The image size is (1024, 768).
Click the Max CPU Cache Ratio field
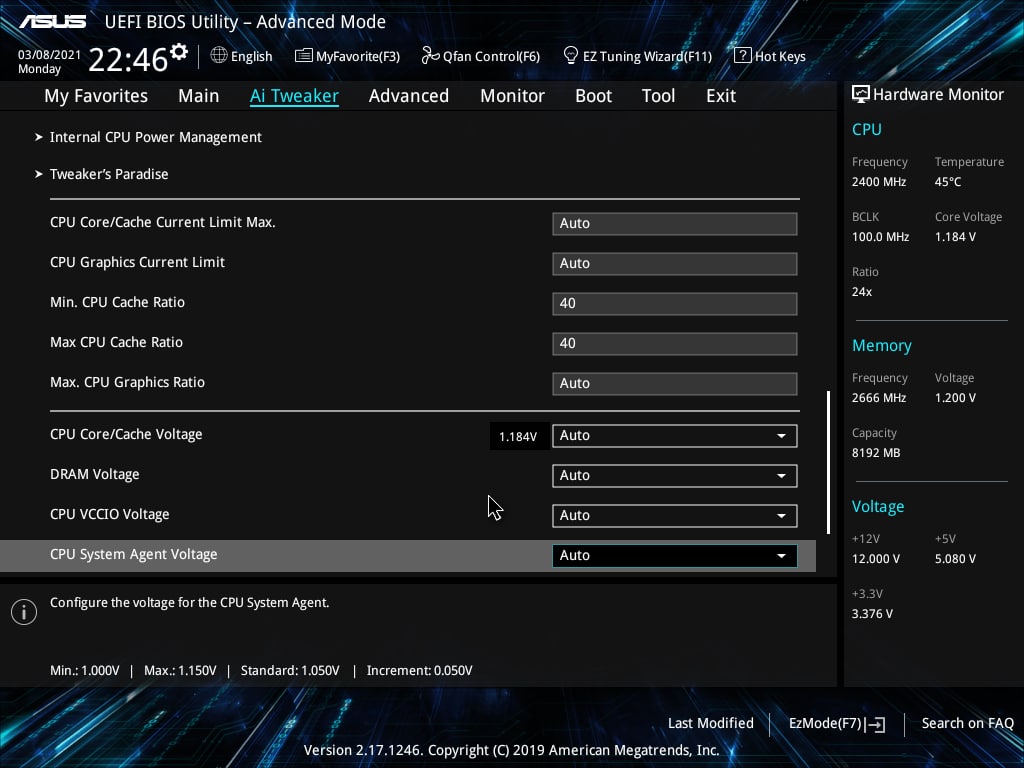click(x=675, y=344)
